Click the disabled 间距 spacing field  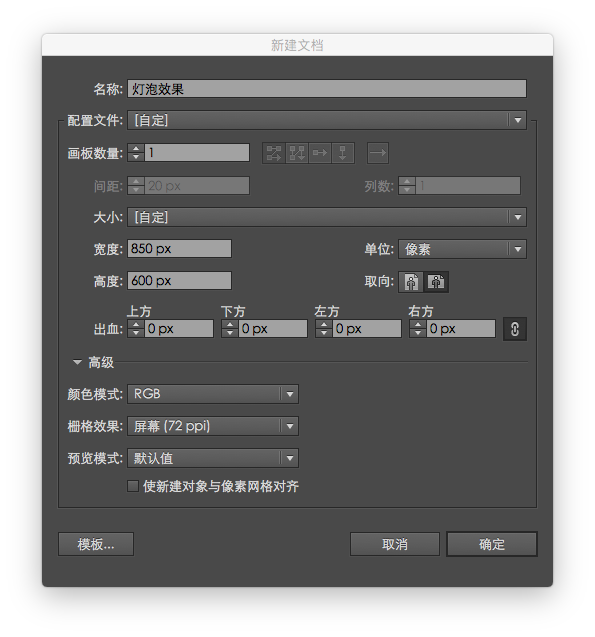click(x=197, y=186)
